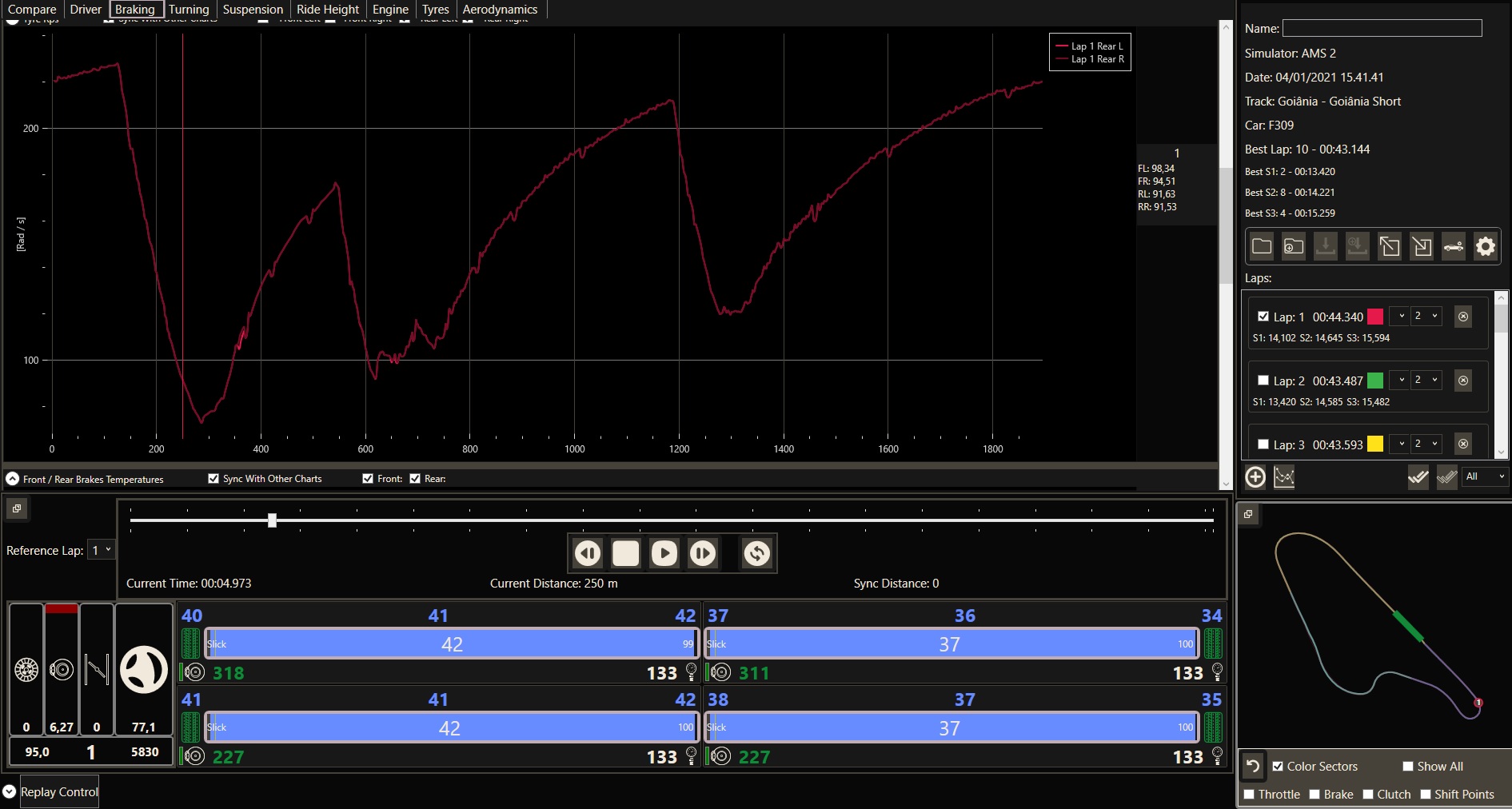Remove Lap 1 using its X icon
The height and width of the screenshot is (809, 1512).
pyautogui.click(x=1462, y=317)
